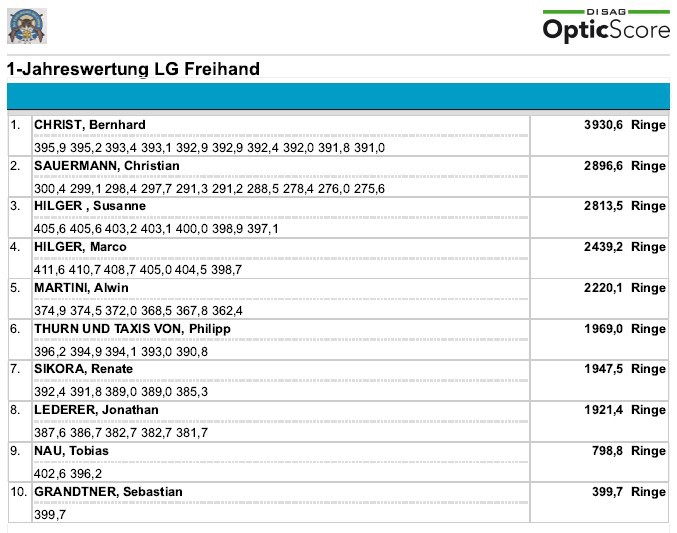Select LEDERER, Jonathan row name
This screenshot has width=677, height=533.
click(96, 410)
